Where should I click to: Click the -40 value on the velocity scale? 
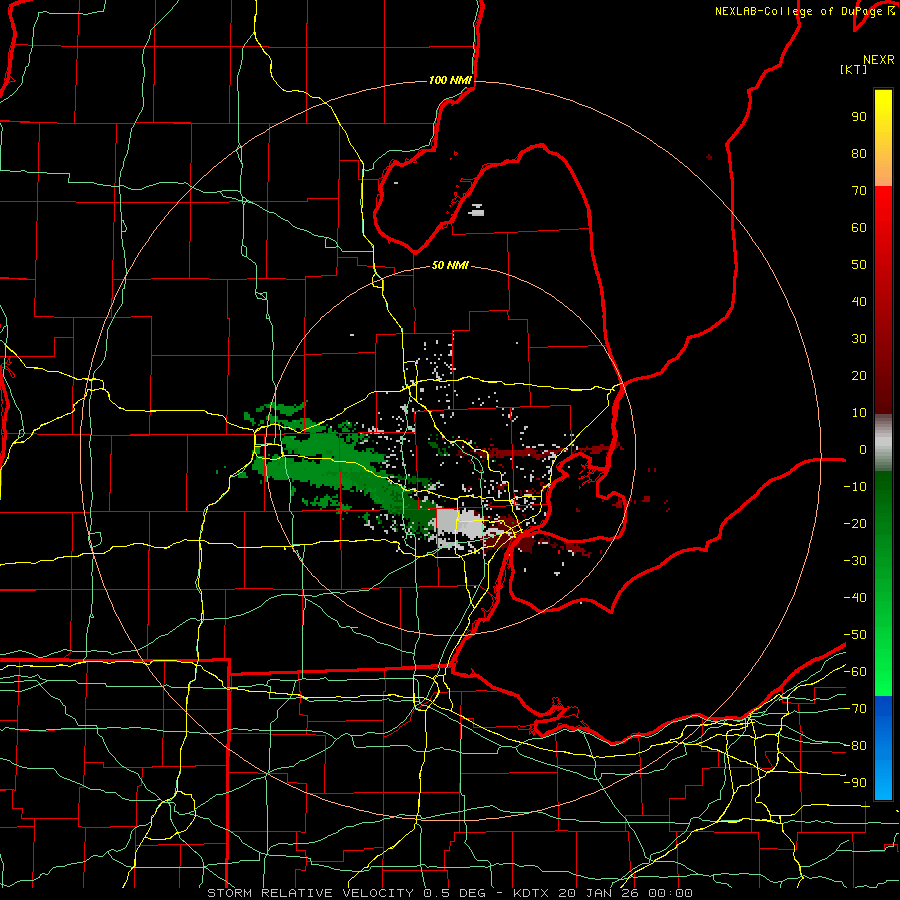pos(855,598)
